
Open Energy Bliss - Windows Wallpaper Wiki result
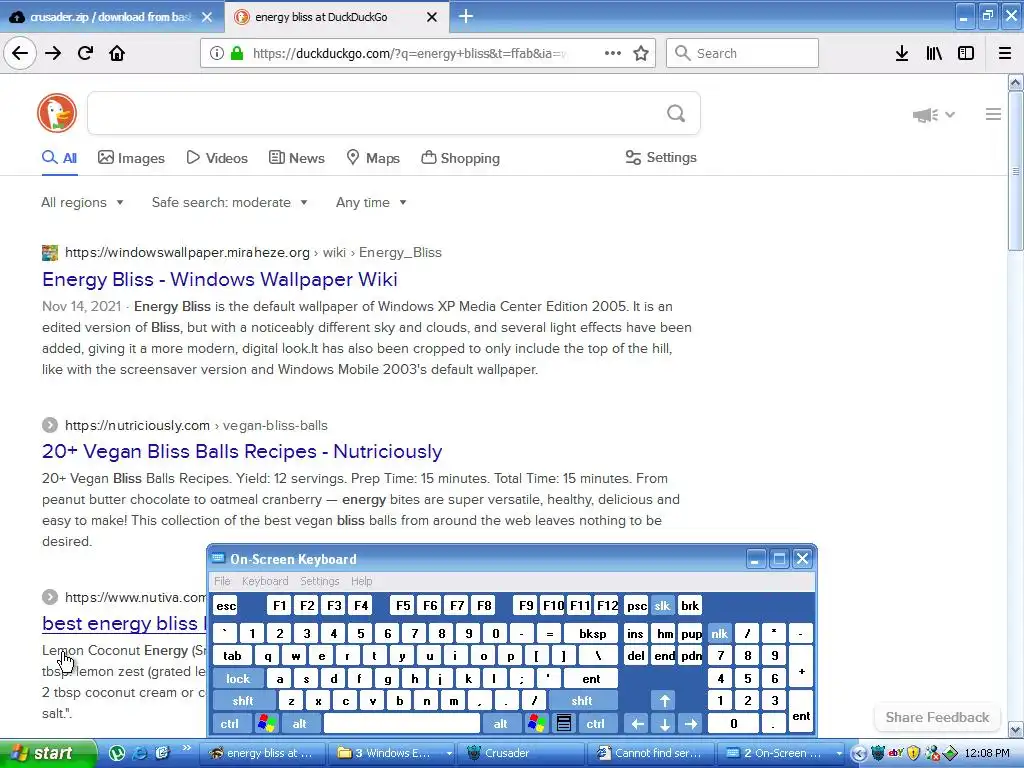(219, 280)
